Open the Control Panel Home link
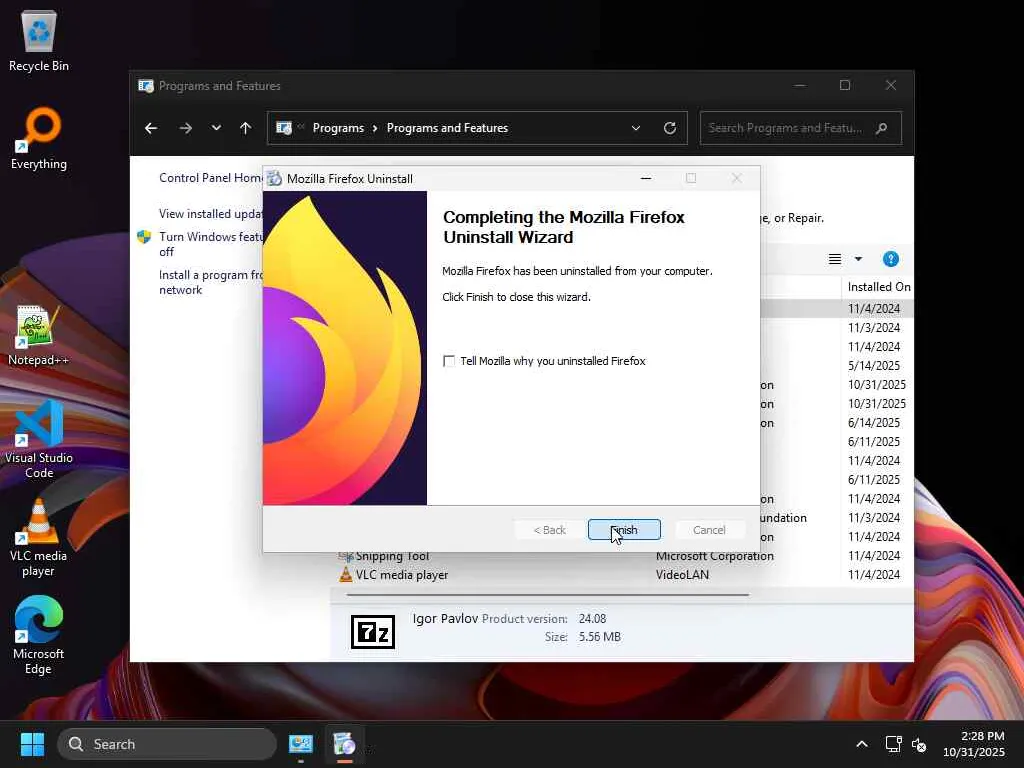Viewport: 1024px width, 768px height. pos(210,178)
